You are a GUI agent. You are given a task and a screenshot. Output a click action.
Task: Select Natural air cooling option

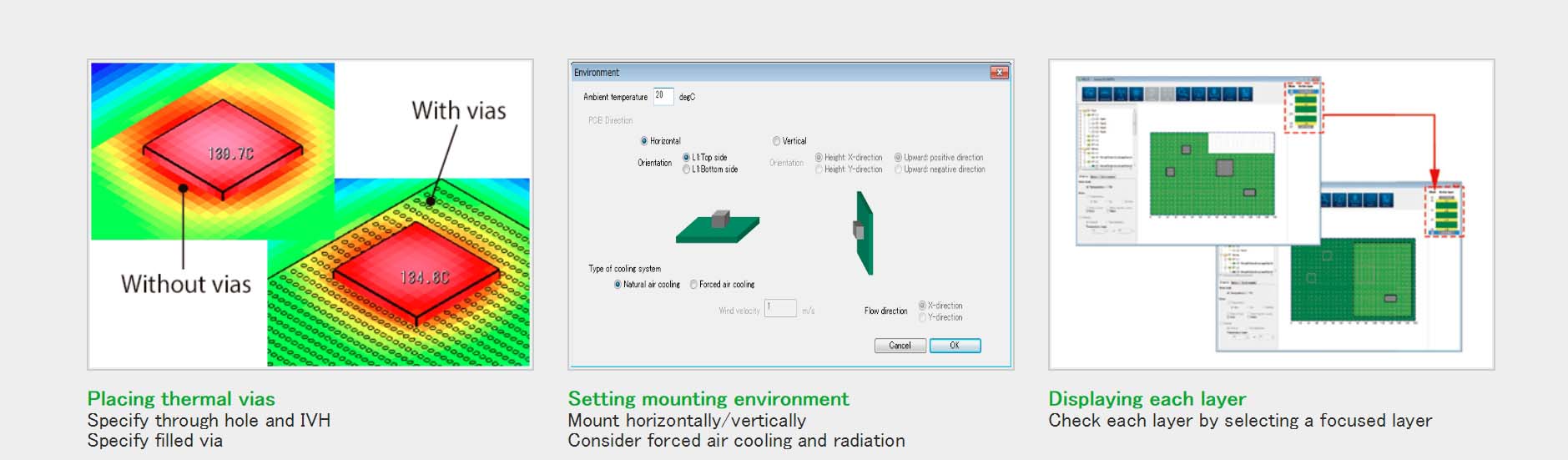[618, 285]
